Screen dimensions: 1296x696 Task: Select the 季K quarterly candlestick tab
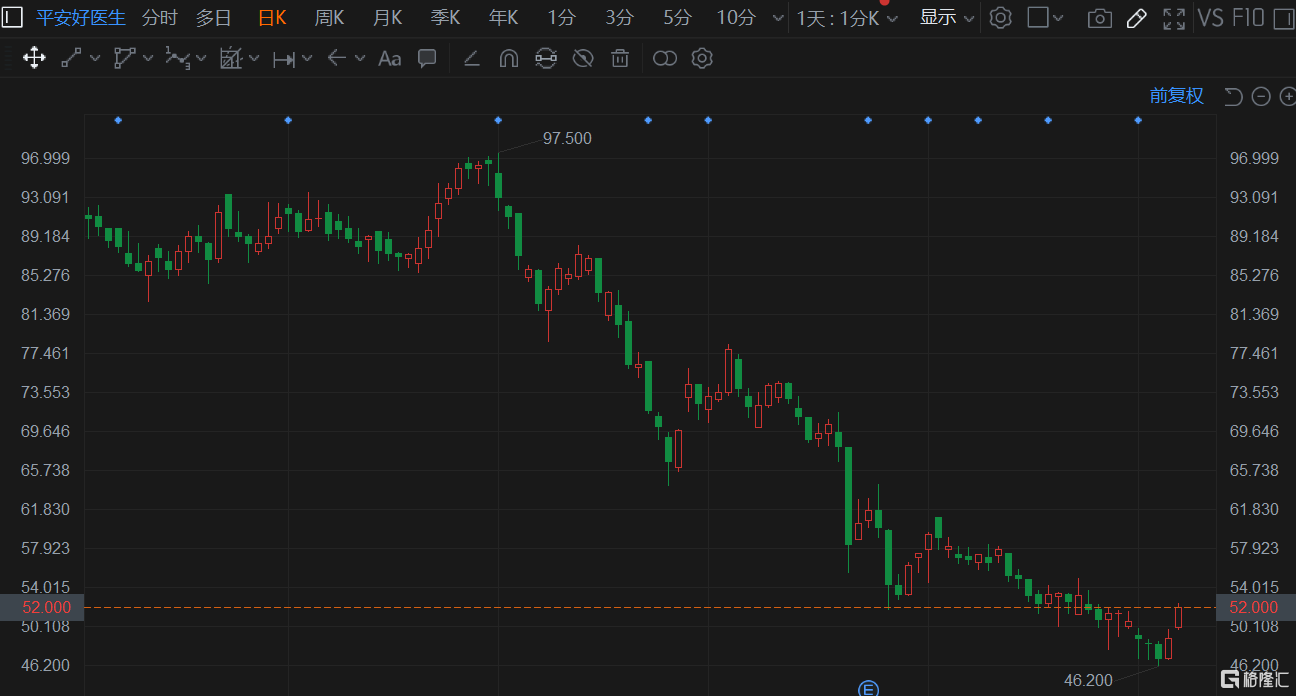[x=445, y=17]
